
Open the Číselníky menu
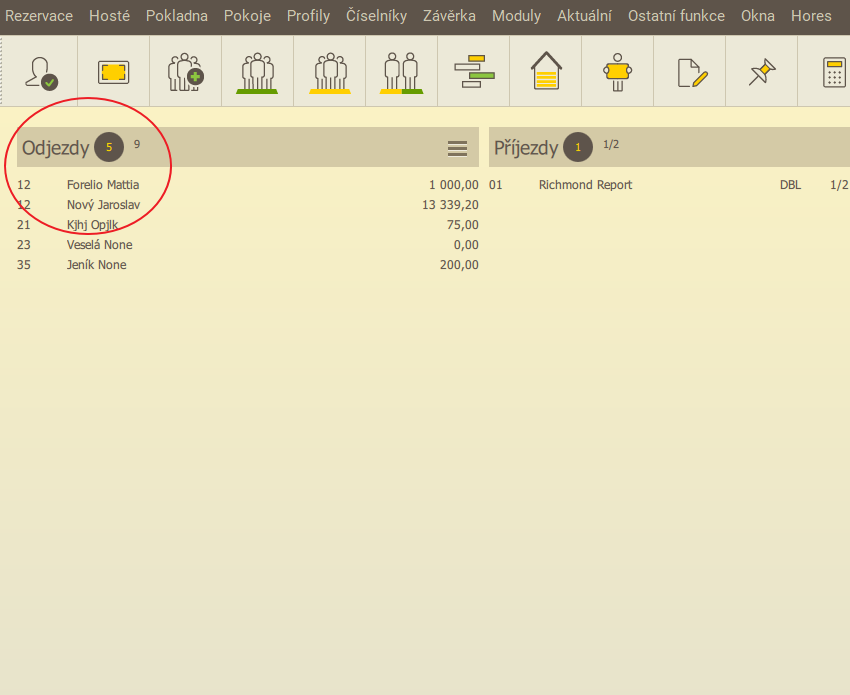click(376, 16)
